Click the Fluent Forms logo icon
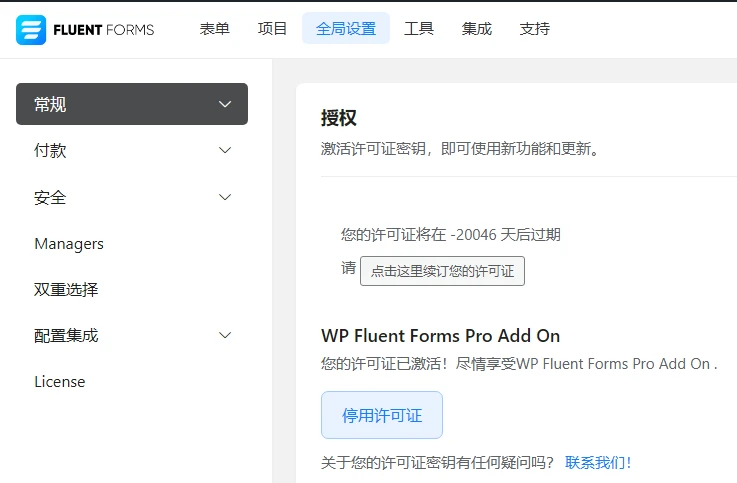737x483 pixels. (x=31, y=30)
